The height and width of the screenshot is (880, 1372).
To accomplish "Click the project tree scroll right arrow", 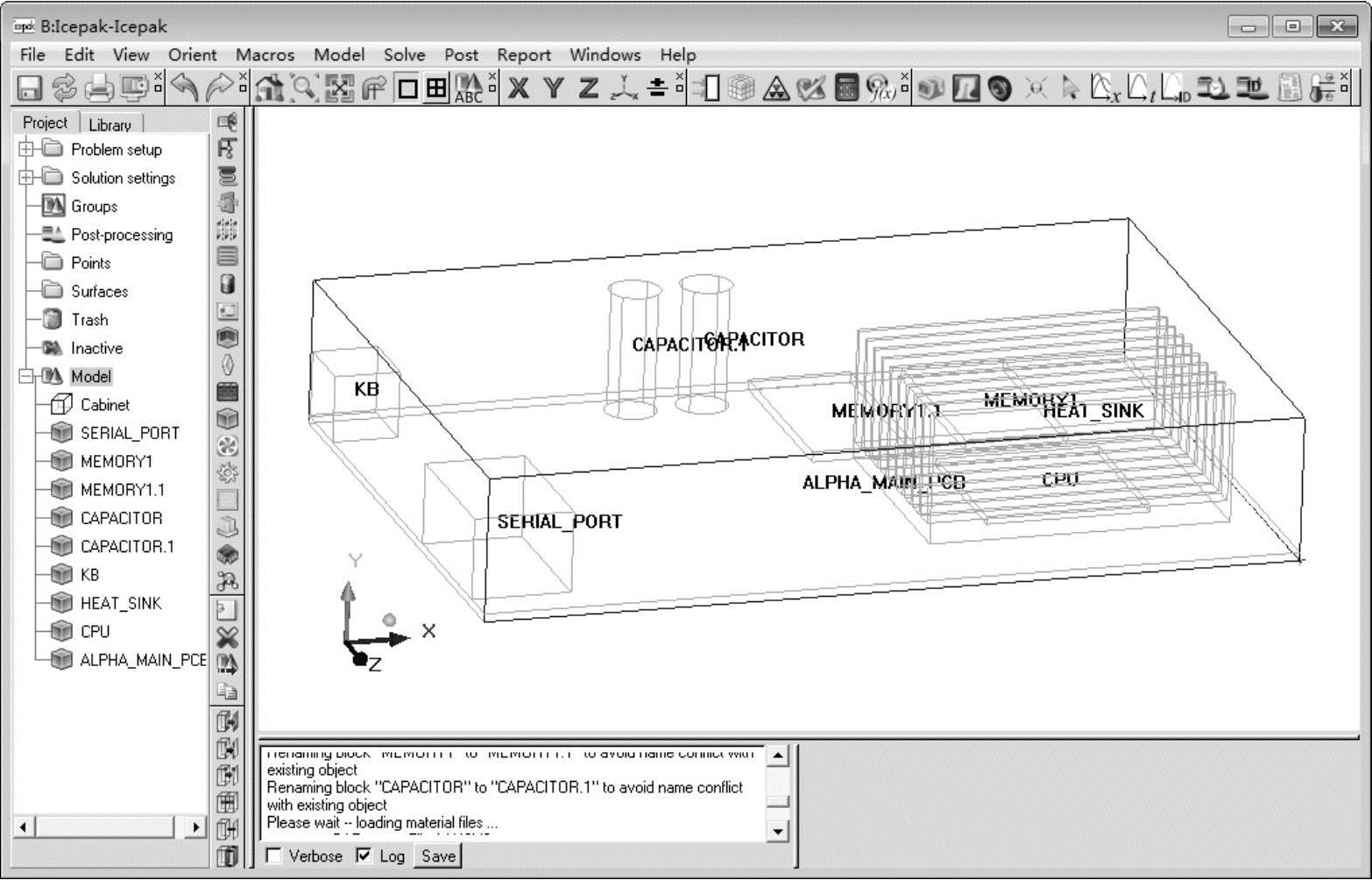I will pyautogui.click(x=196, y=827).
